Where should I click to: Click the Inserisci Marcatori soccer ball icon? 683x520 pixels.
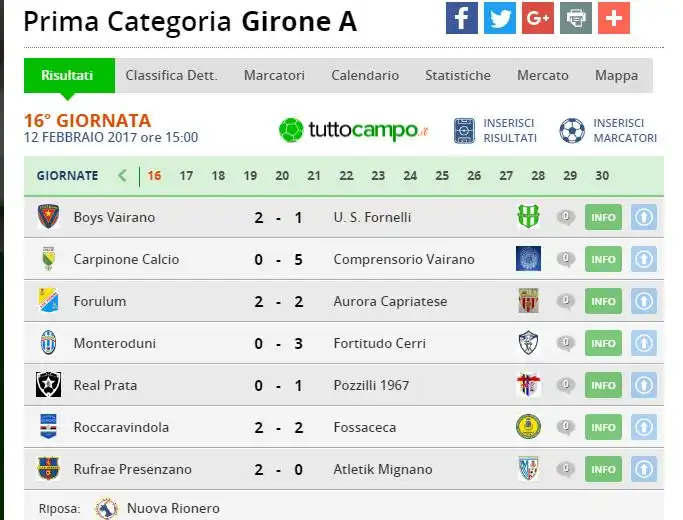572,131
